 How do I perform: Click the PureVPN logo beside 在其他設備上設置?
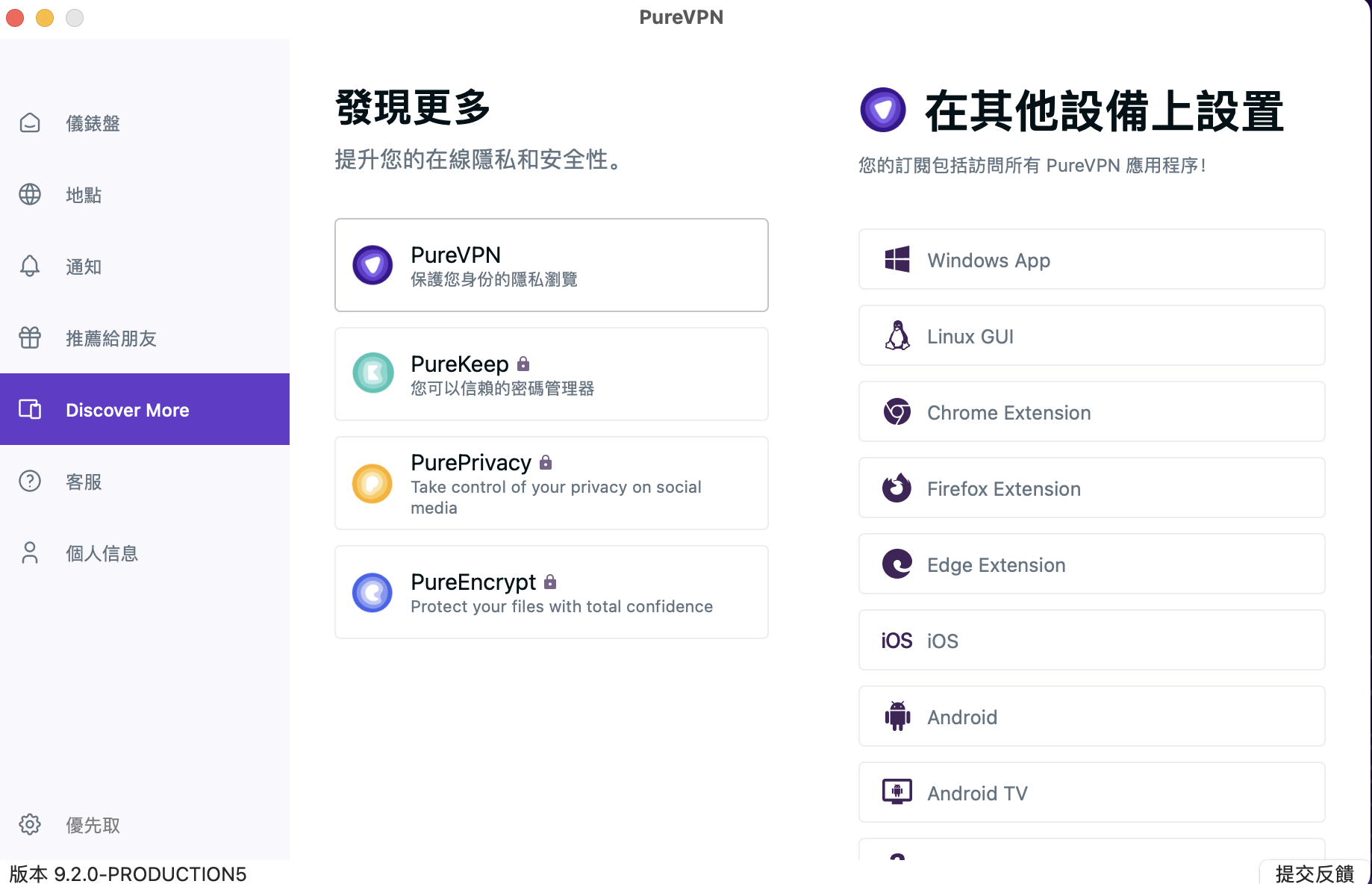click(883, 110)
